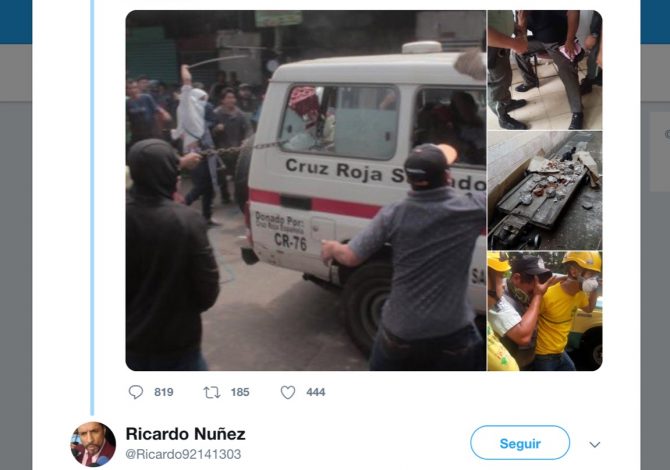The height and width of the screenshot is (470, 670).
Task: Open the top-right photo of people's legs
Action: tap(545, 70)
